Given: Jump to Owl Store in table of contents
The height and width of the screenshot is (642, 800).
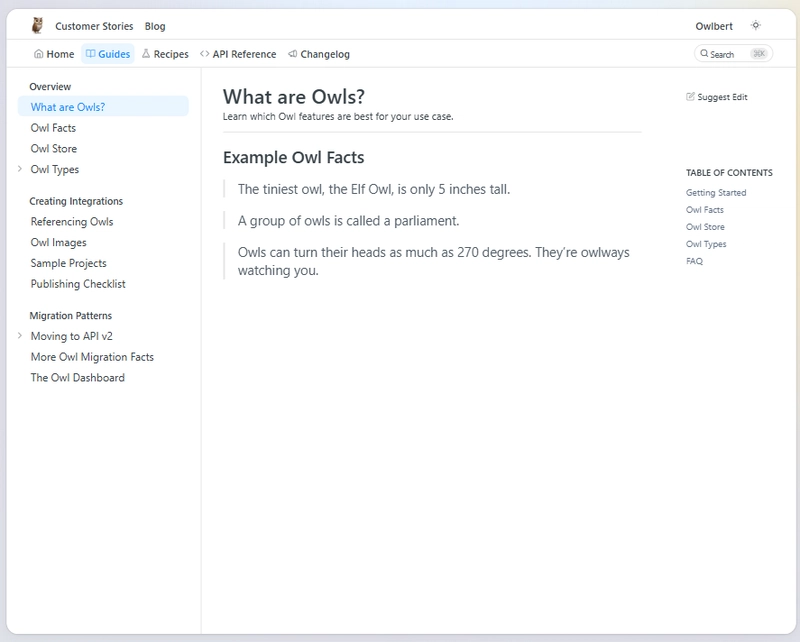Looking at the screenshot, I should point(705,227).
